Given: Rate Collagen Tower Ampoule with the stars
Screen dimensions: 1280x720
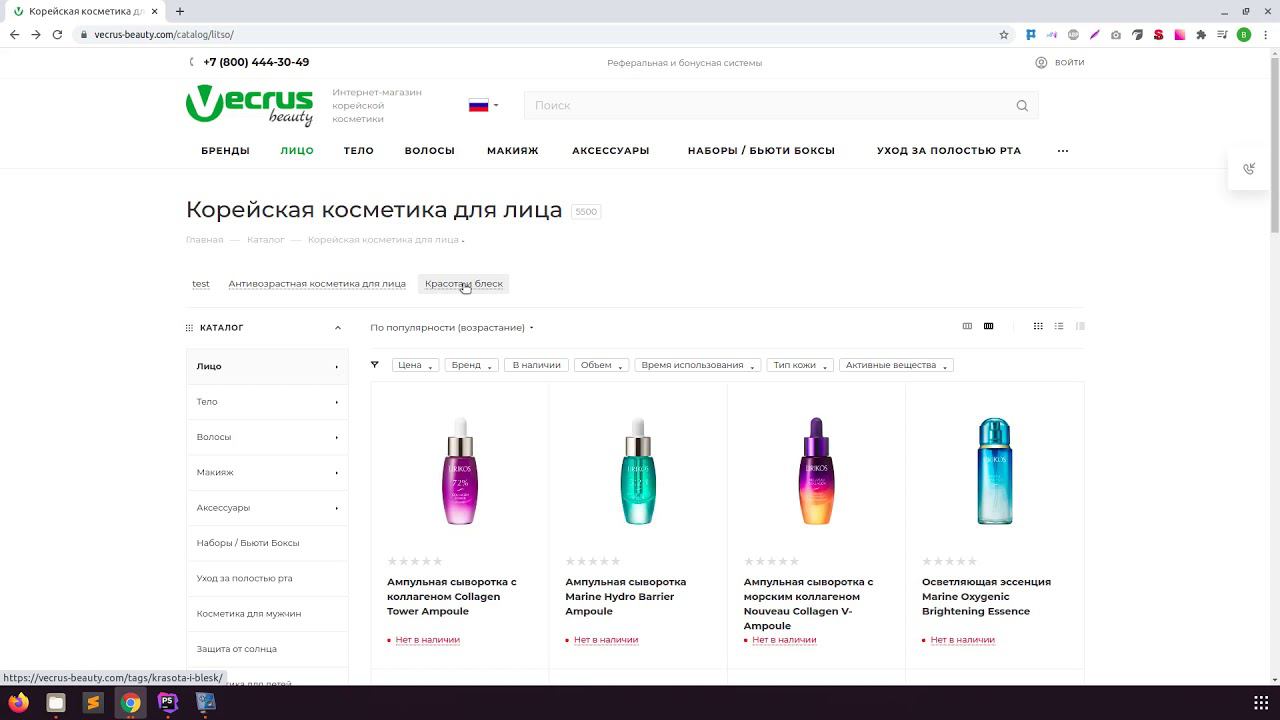Looking at the screenshot, I should (415, 562).
